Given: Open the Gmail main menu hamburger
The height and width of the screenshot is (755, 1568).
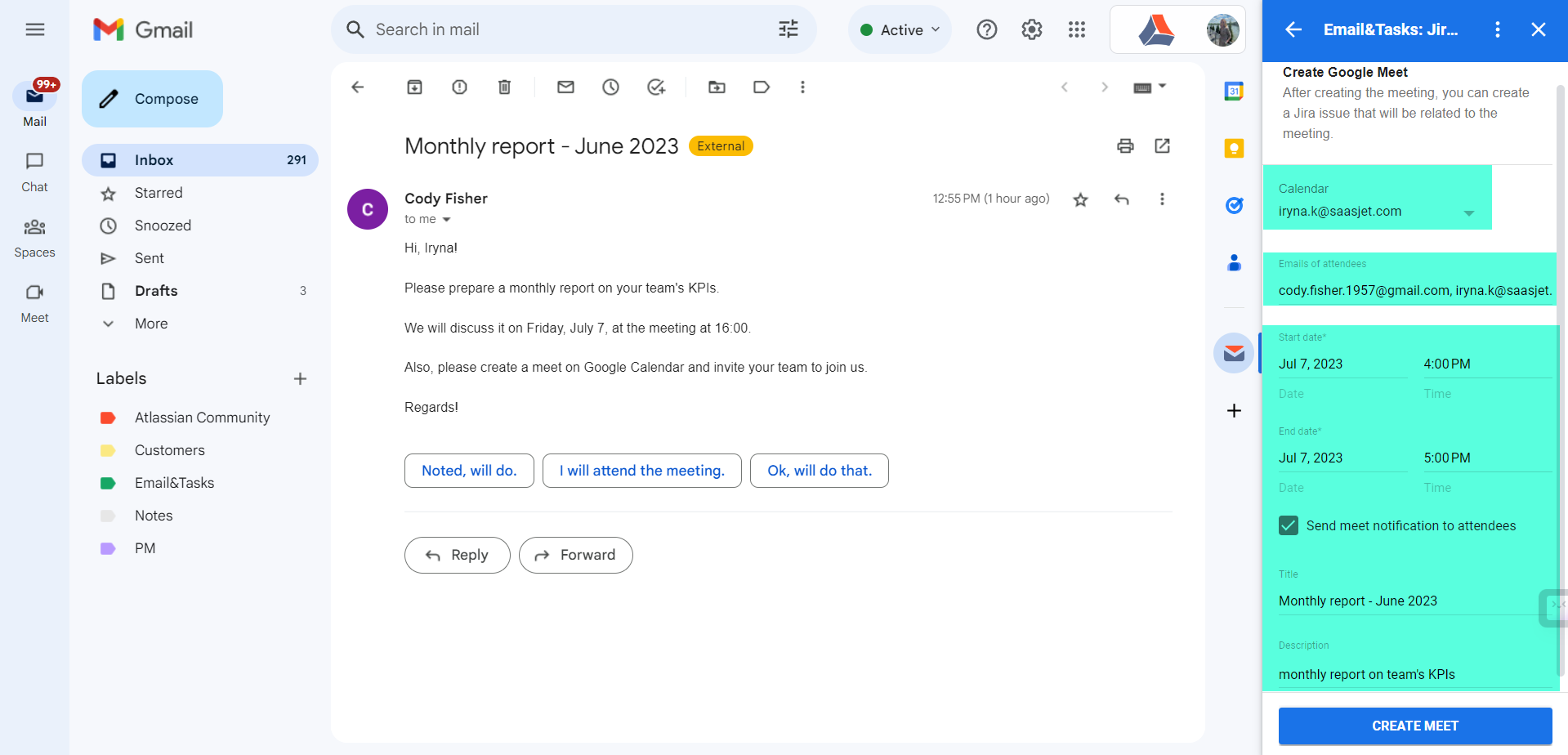Looking at the screenshot, I should (x=34, y=29).
